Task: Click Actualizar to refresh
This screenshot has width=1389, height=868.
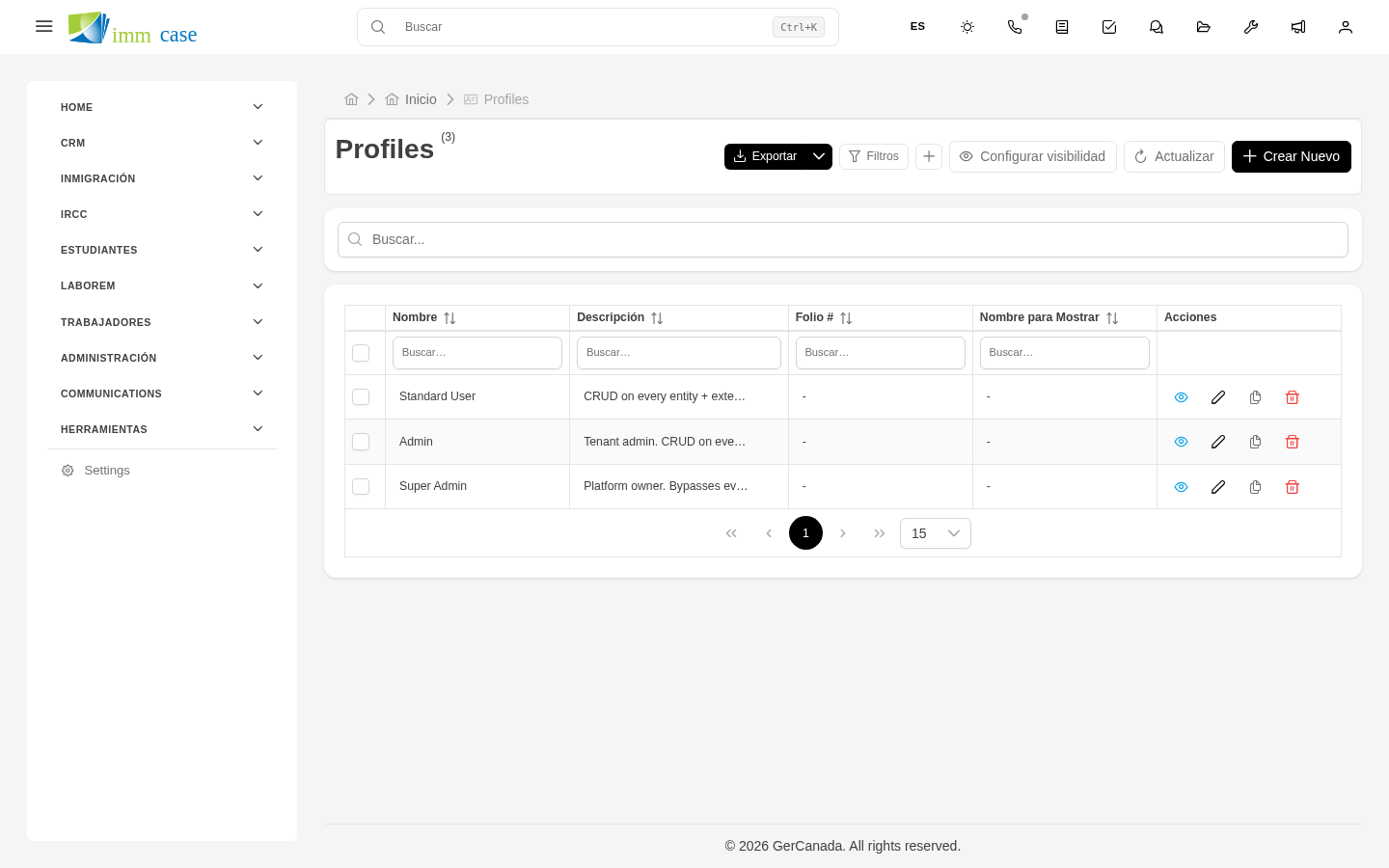Action: [x=1174, y=156]
